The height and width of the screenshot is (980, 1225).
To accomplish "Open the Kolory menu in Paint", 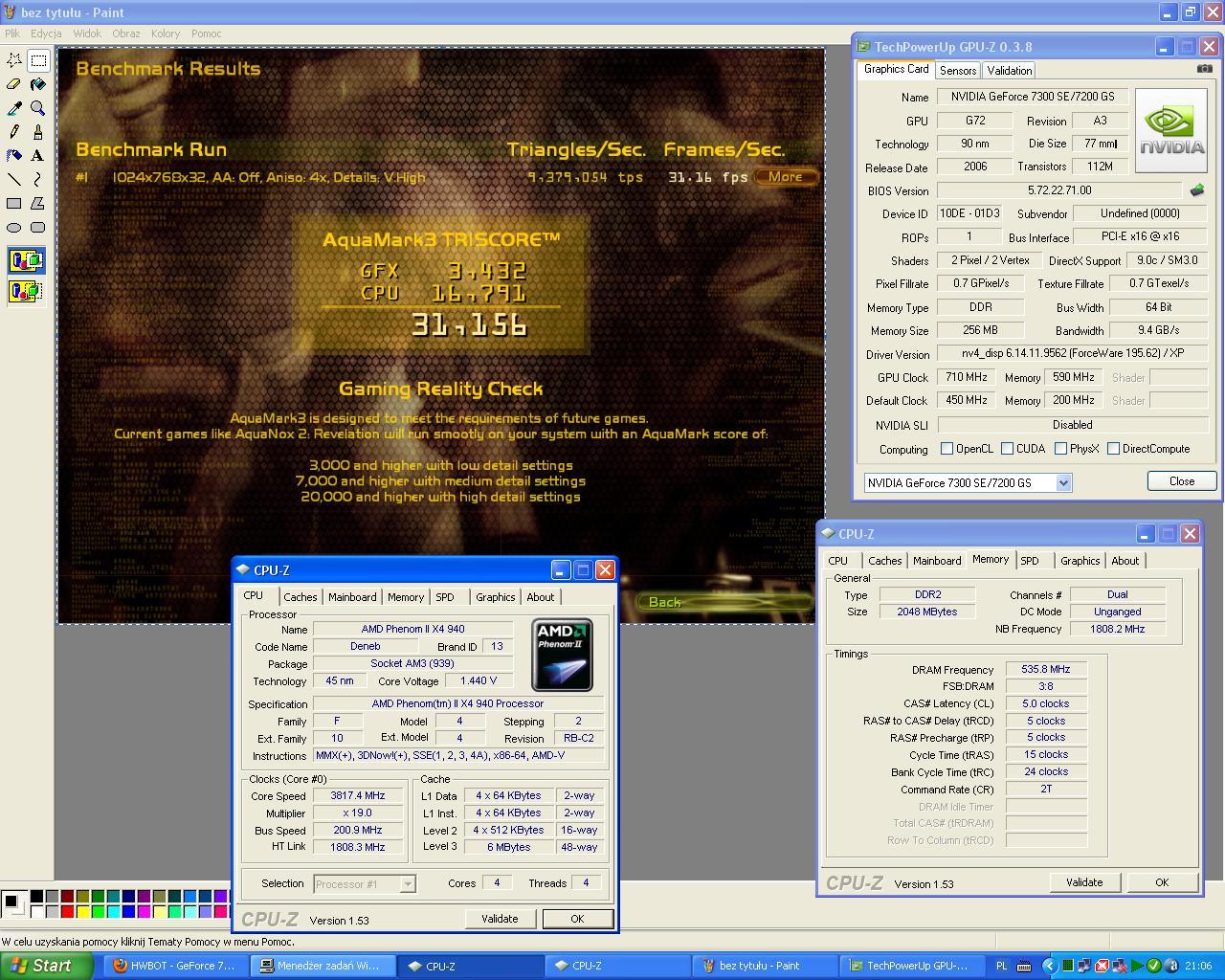I will tap(166, 33).
